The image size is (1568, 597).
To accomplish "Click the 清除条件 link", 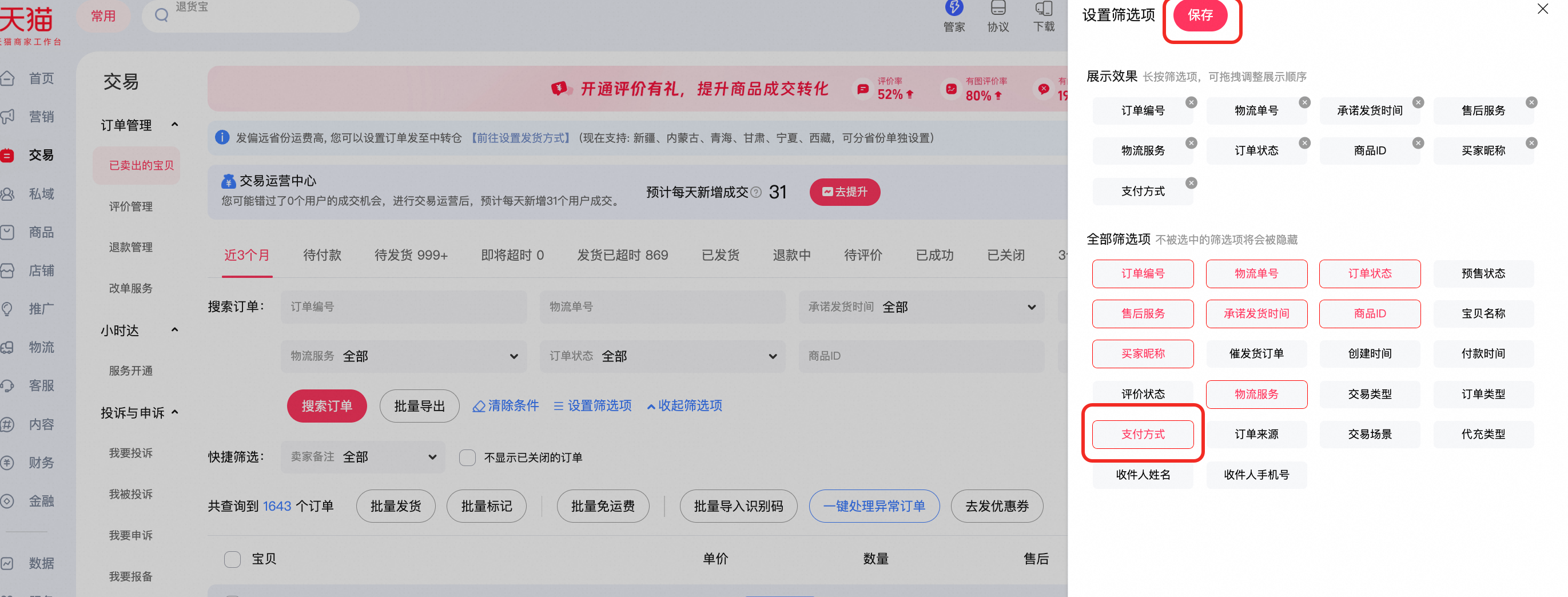I will [x=506, y=406].
